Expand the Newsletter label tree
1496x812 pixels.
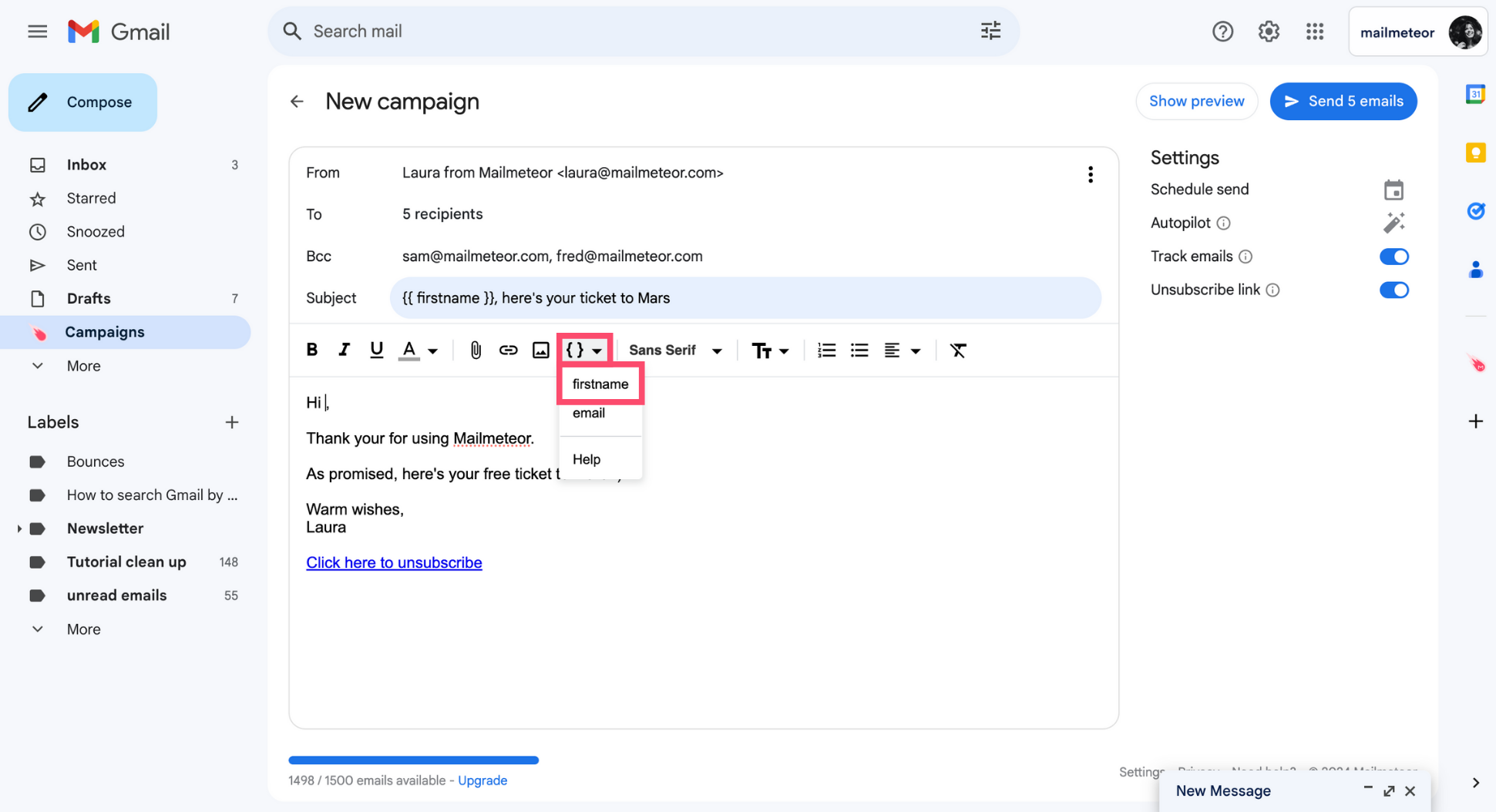pyautogui.click(x=18, y=528)
